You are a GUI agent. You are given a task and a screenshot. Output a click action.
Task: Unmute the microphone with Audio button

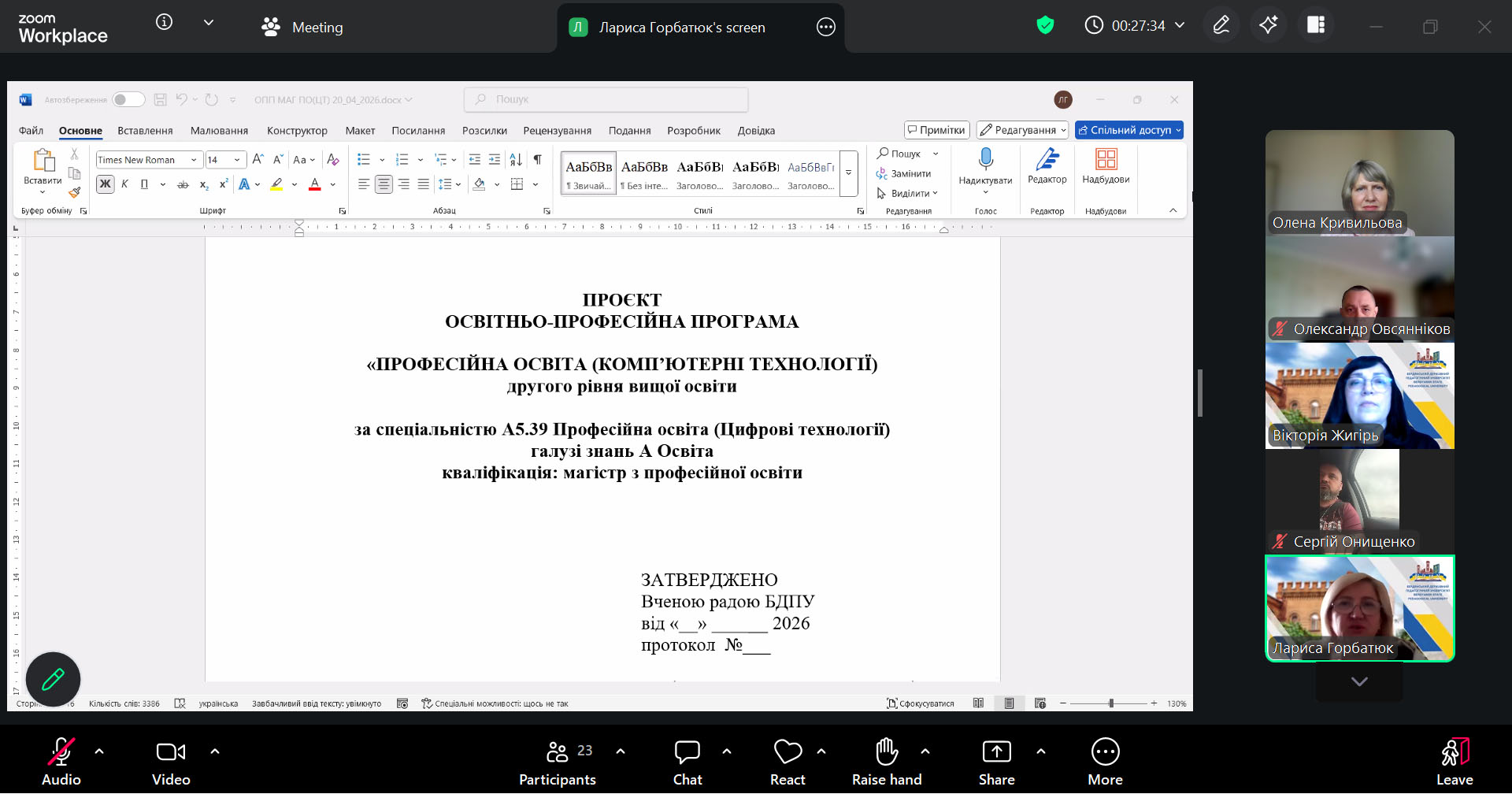[61, 752]
